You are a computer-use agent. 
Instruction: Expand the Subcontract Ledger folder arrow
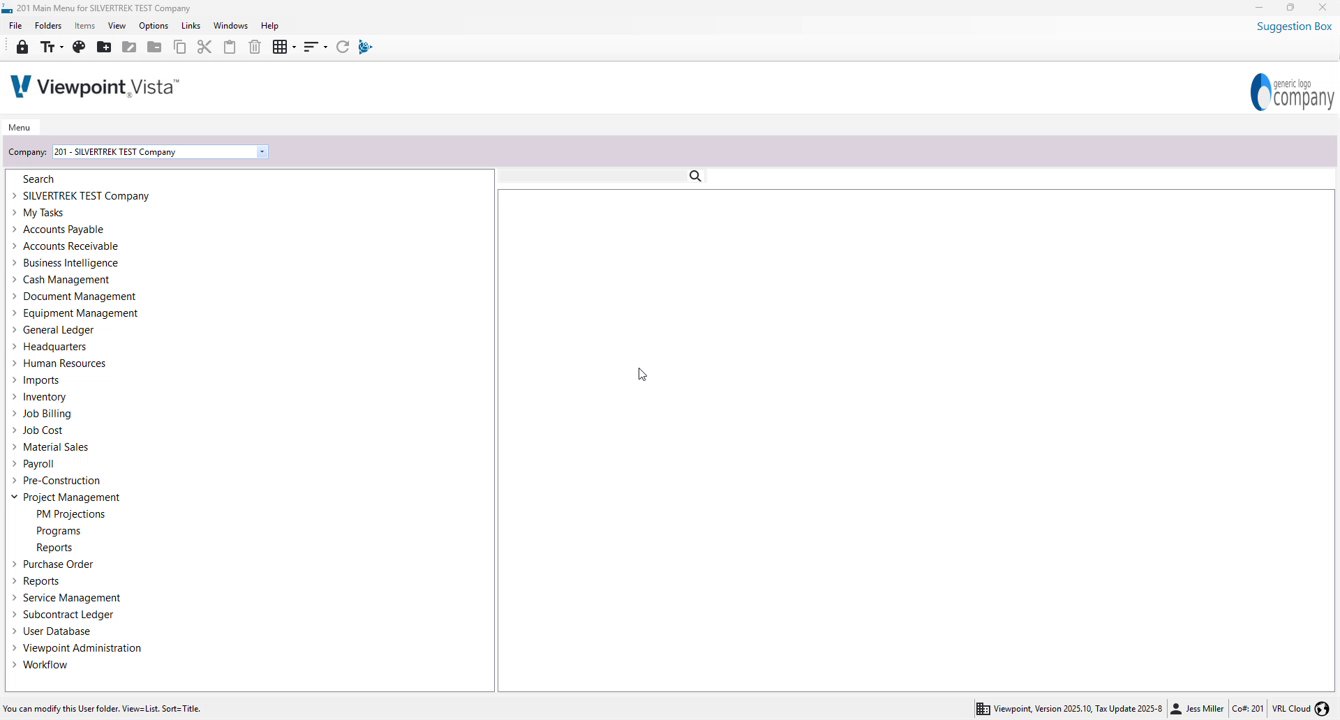[x=14, y=615]
